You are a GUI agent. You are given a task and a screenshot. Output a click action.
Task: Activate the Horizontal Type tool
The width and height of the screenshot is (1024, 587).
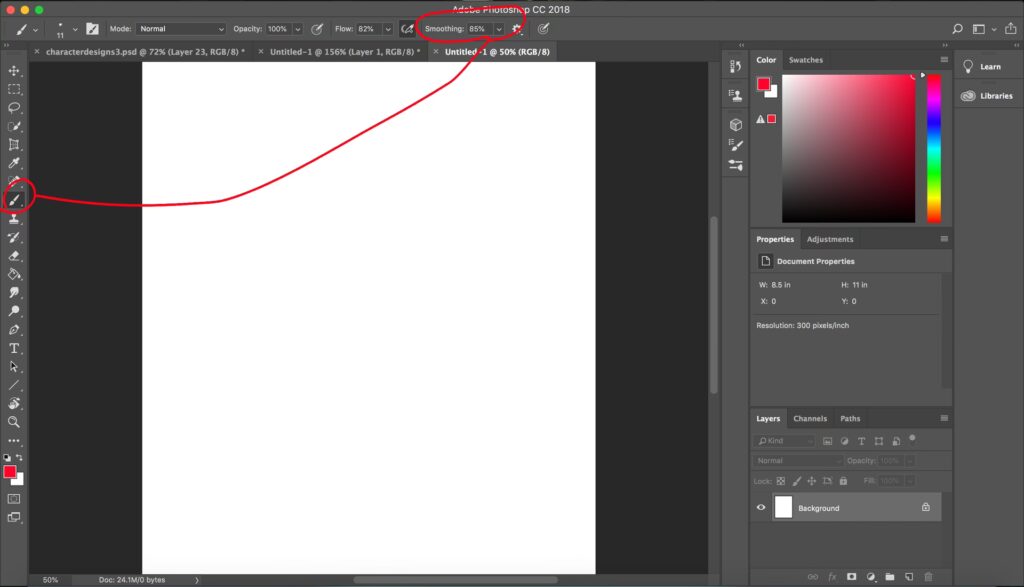click(x=14, y=348)
